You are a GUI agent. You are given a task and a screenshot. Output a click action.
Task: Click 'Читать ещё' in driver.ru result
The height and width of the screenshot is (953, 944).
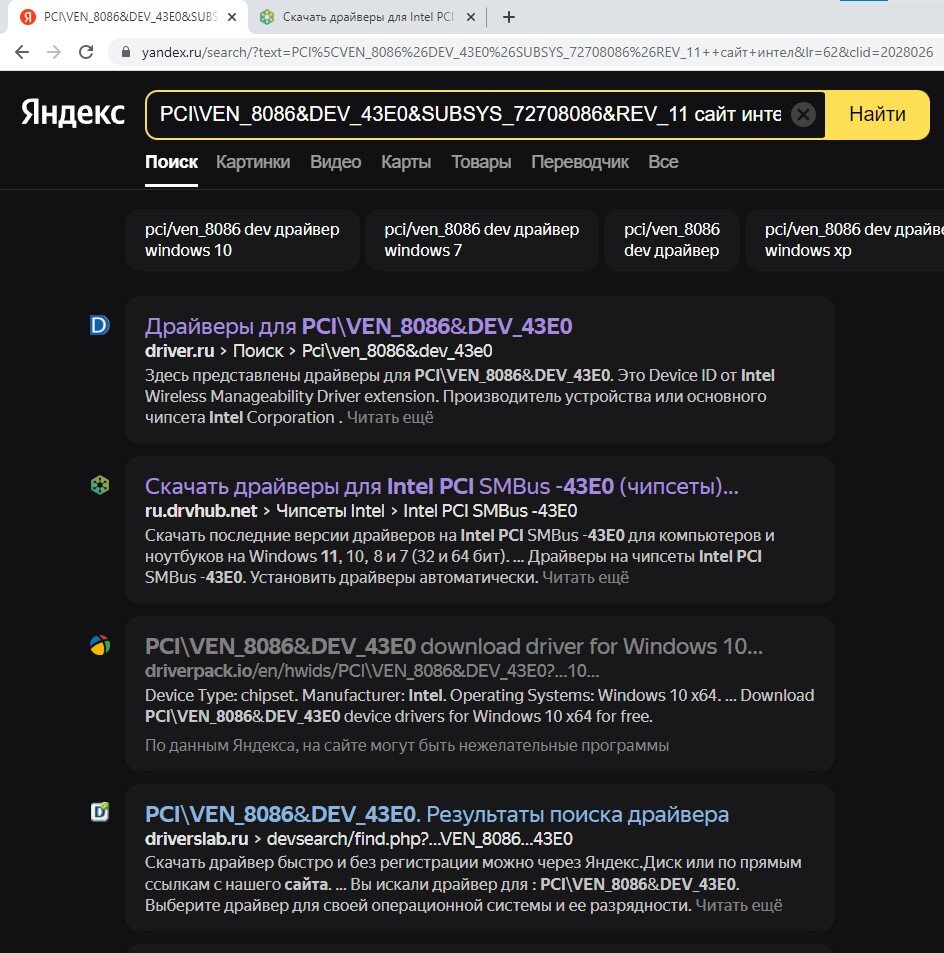pyautogui.click(x=390, y=418)
